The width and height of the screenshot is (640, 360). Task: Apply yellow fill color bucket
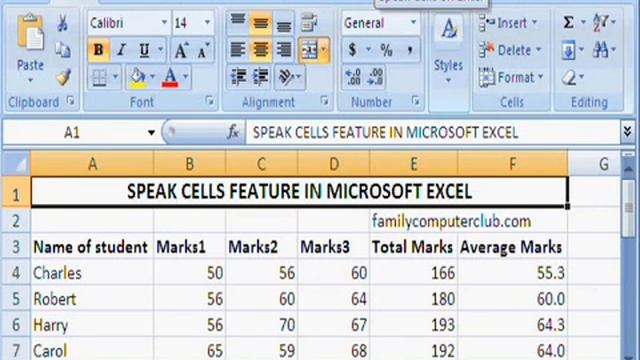point(138,77)
